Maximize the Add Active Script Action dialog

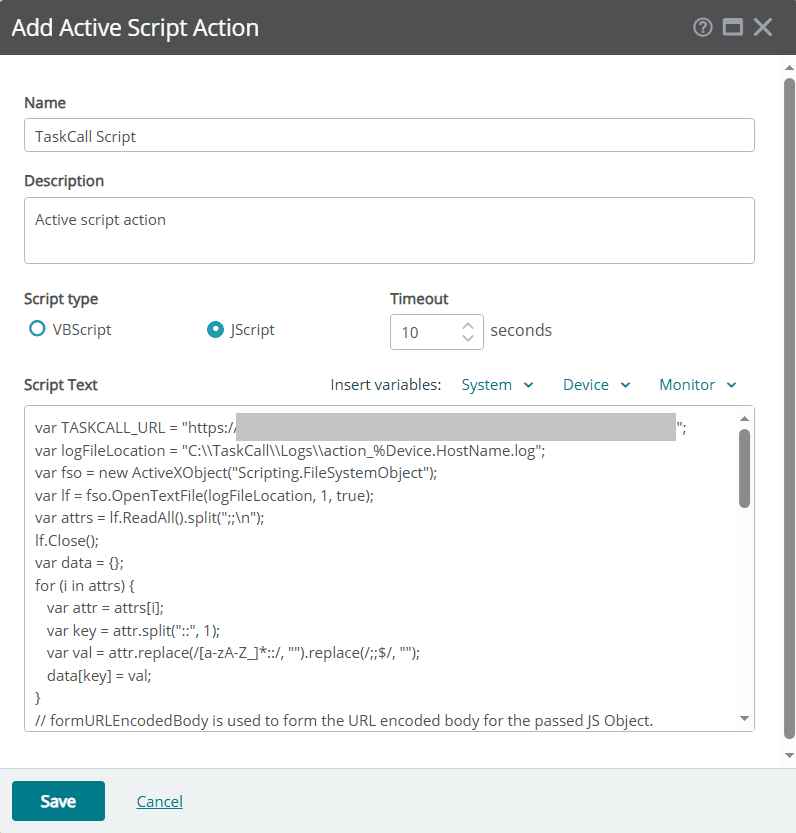pyautogui.click(x=732, y=27)
